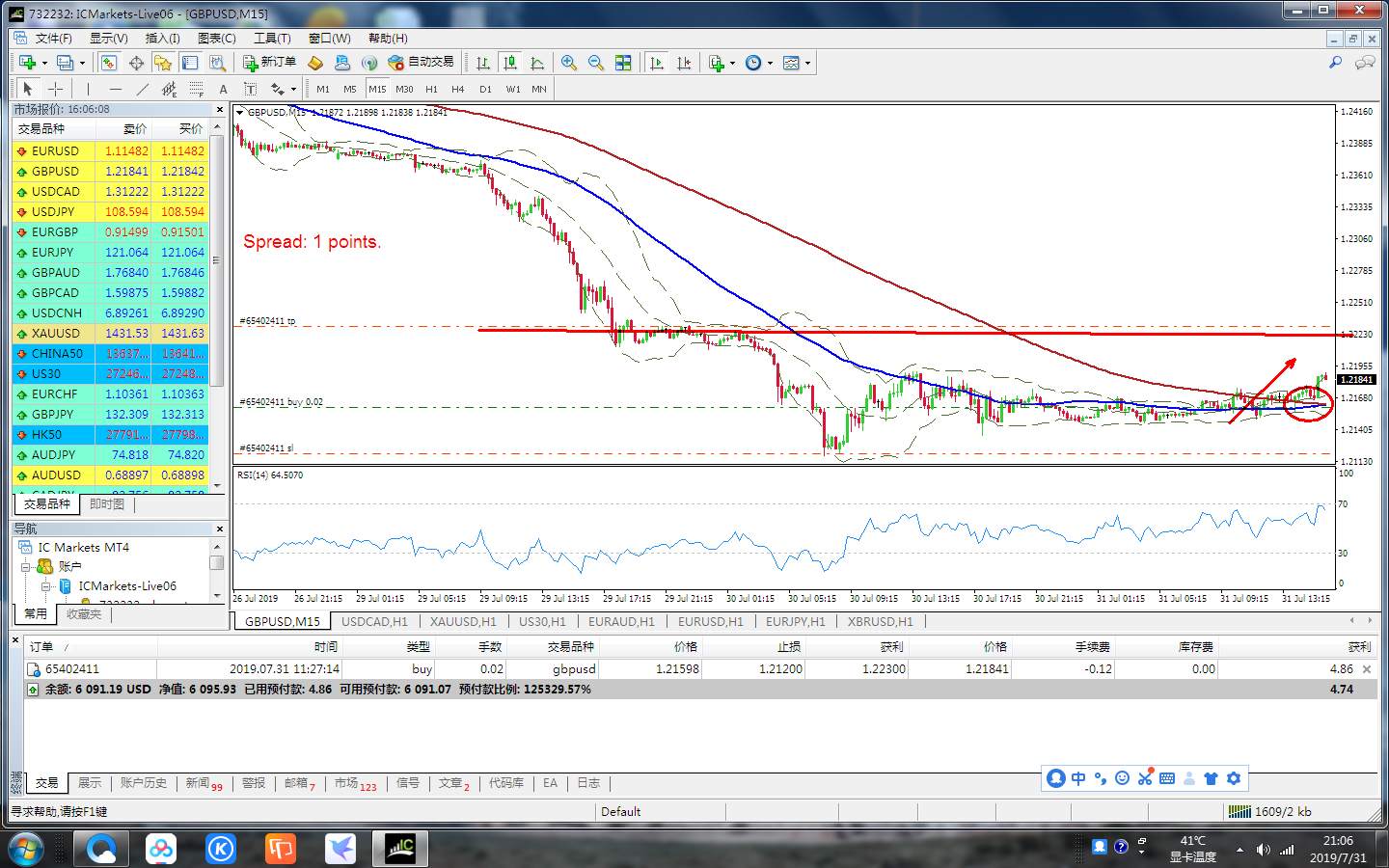The image size is (1389, 868).
Task: Switch timeframe to M5
Action: click(x=349, y=89)
